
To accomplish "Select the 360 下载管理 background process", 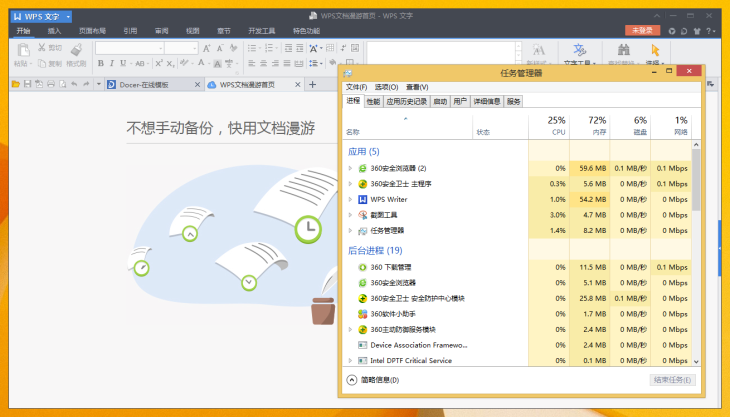I will [518, 267].
